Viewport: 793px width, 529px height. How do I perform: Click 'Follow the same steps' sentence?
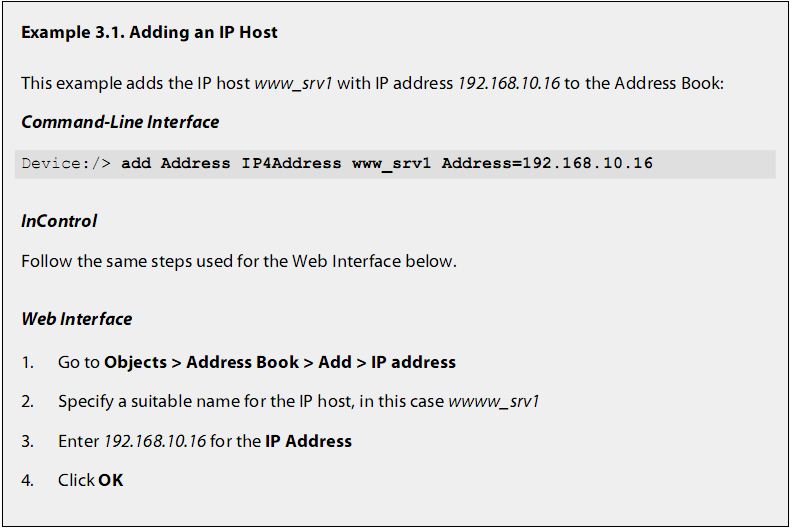pos(239,261)
